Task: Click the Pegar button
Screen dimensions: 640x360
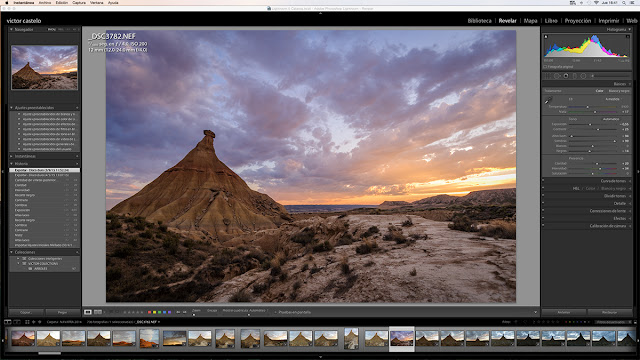Action: pos(62,312)
